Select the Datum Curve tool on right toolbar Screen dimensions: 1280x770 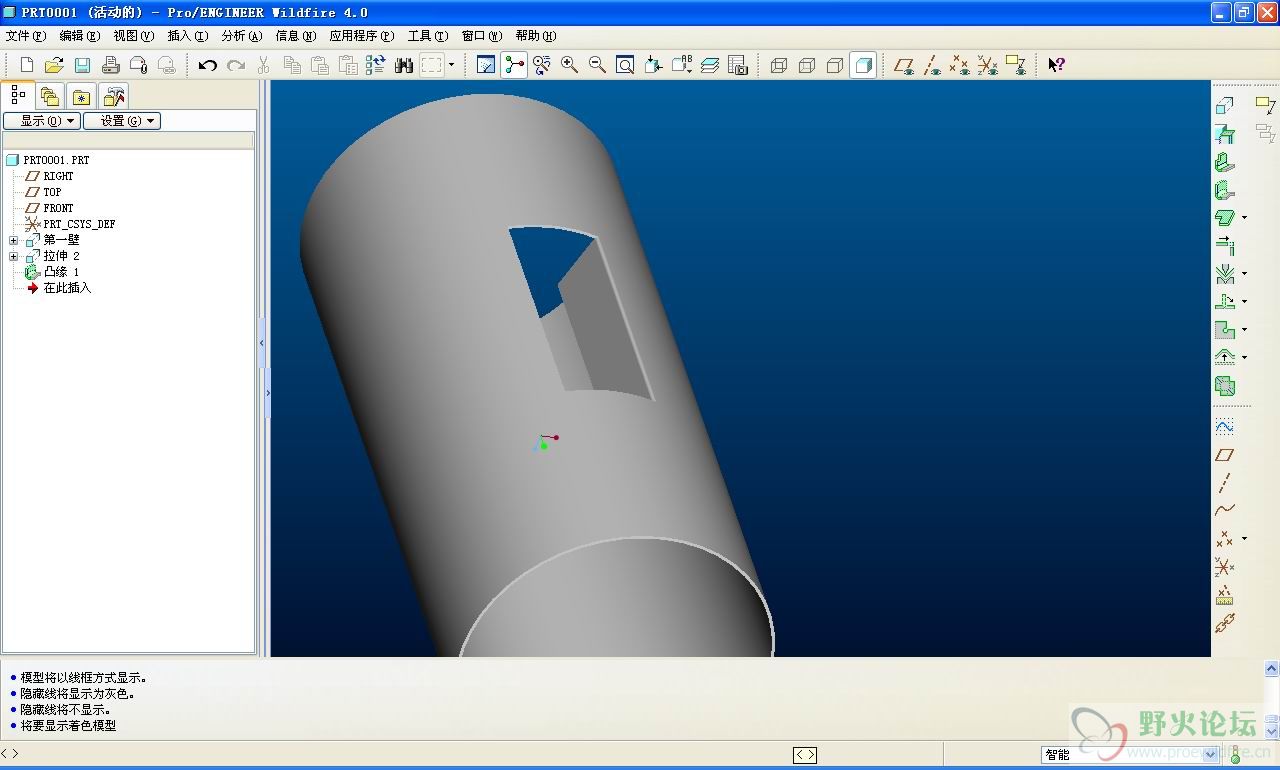1225,510
